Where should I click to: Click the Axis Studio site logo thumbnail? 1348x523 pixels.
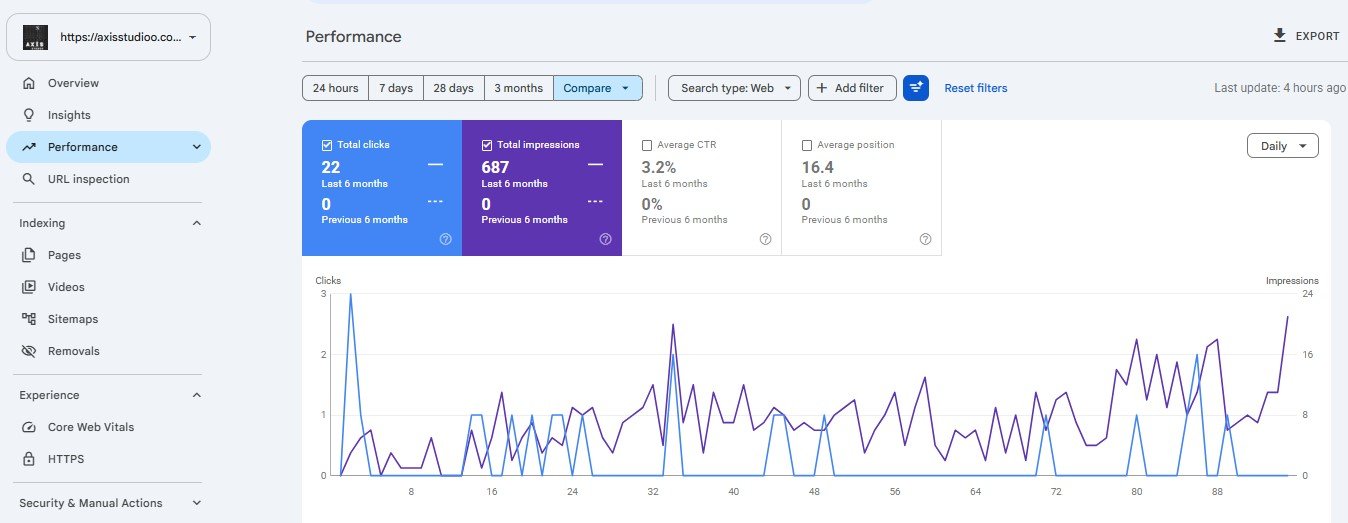(x=35, y=37)
